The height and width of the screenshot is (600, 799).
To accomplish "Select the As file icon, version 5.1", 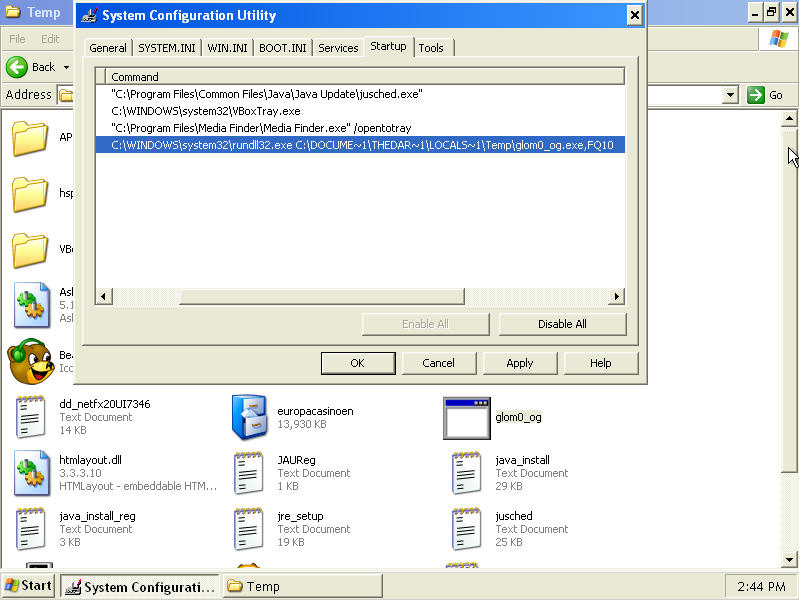I will click(x=32, y=305).
